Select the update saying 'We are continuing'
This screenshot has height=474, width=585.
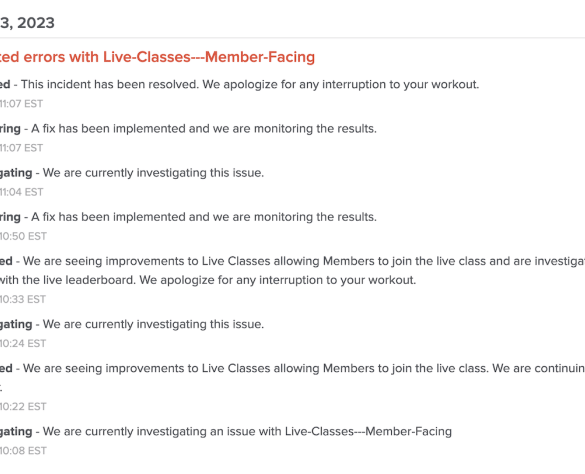pyautogui.click(x=292, y=378)
